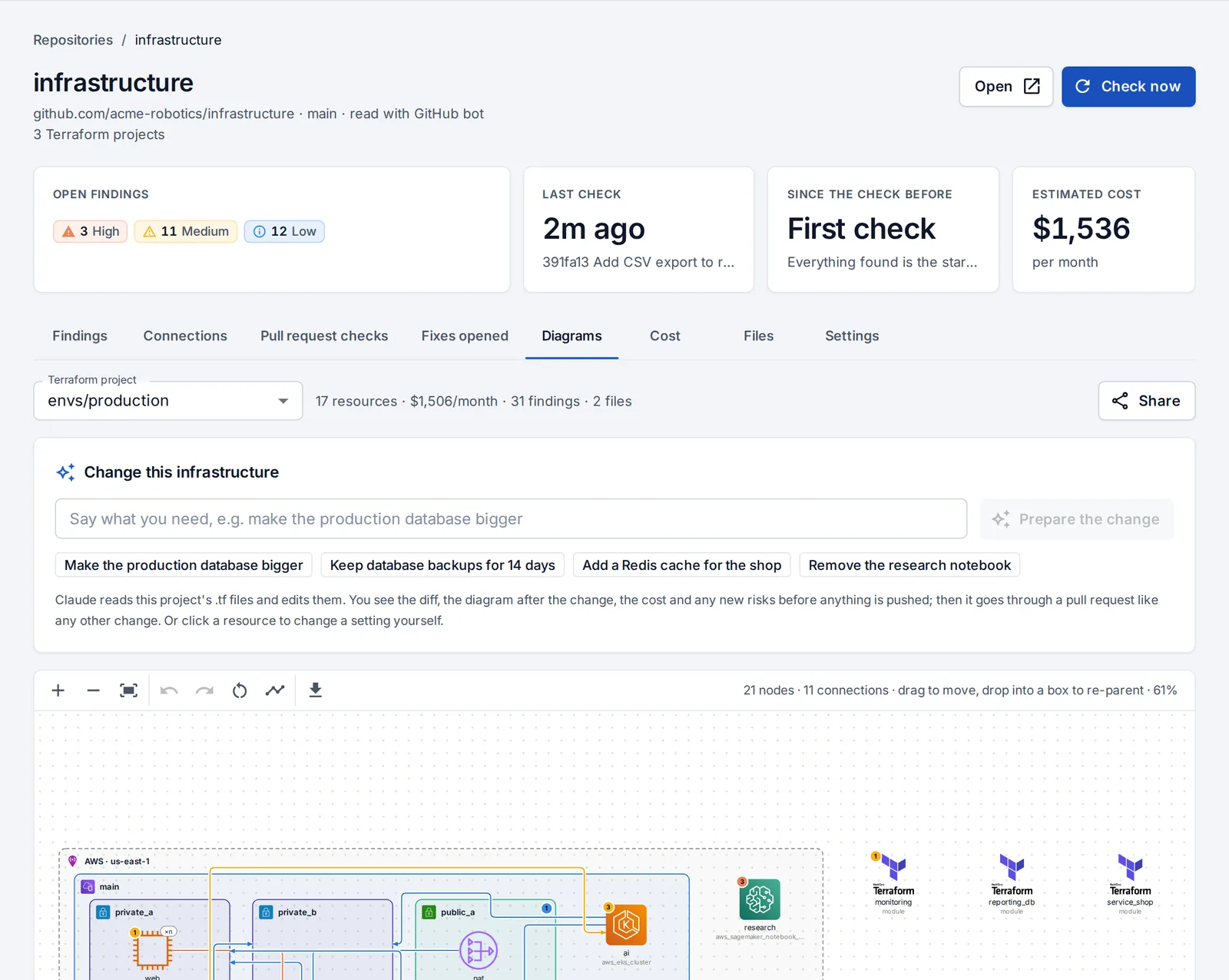Select the ai EKS cluster node
1229x980 pixels.
coord(626,925)
